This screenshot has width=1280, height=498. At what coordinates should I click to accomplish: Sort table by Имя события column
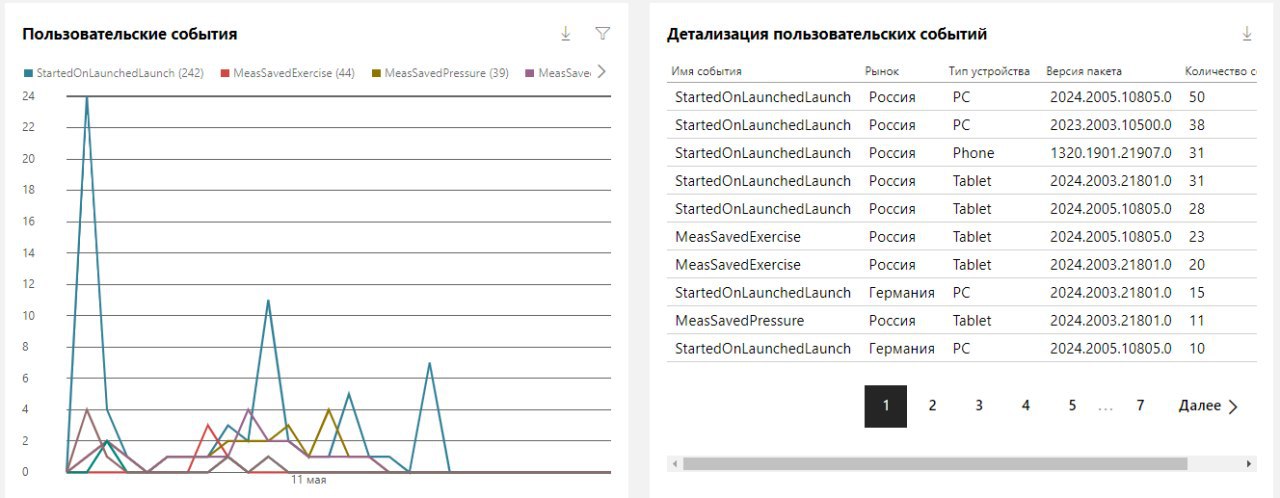(706, 72)
